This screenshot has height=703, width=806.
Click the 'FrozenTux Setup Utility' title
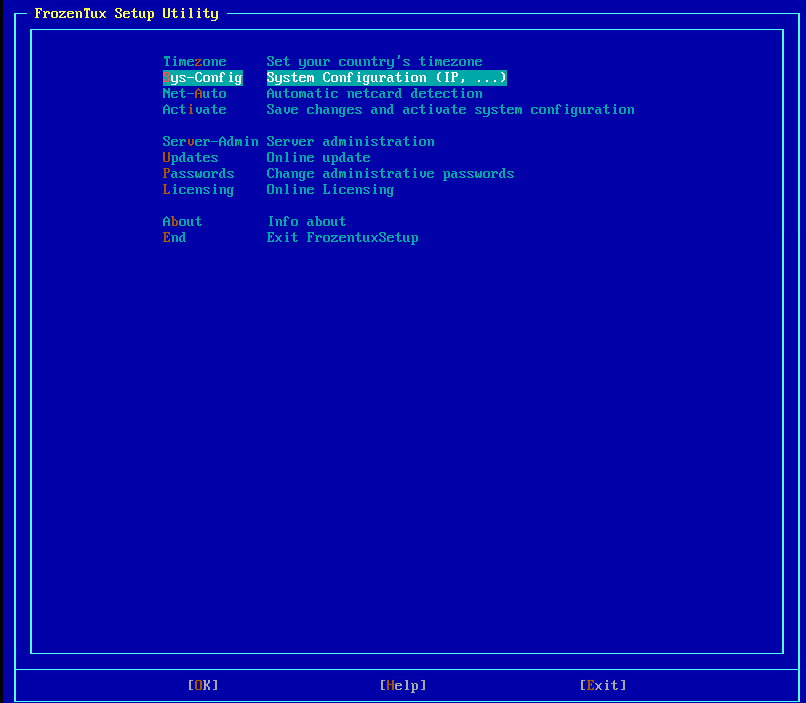126,13
